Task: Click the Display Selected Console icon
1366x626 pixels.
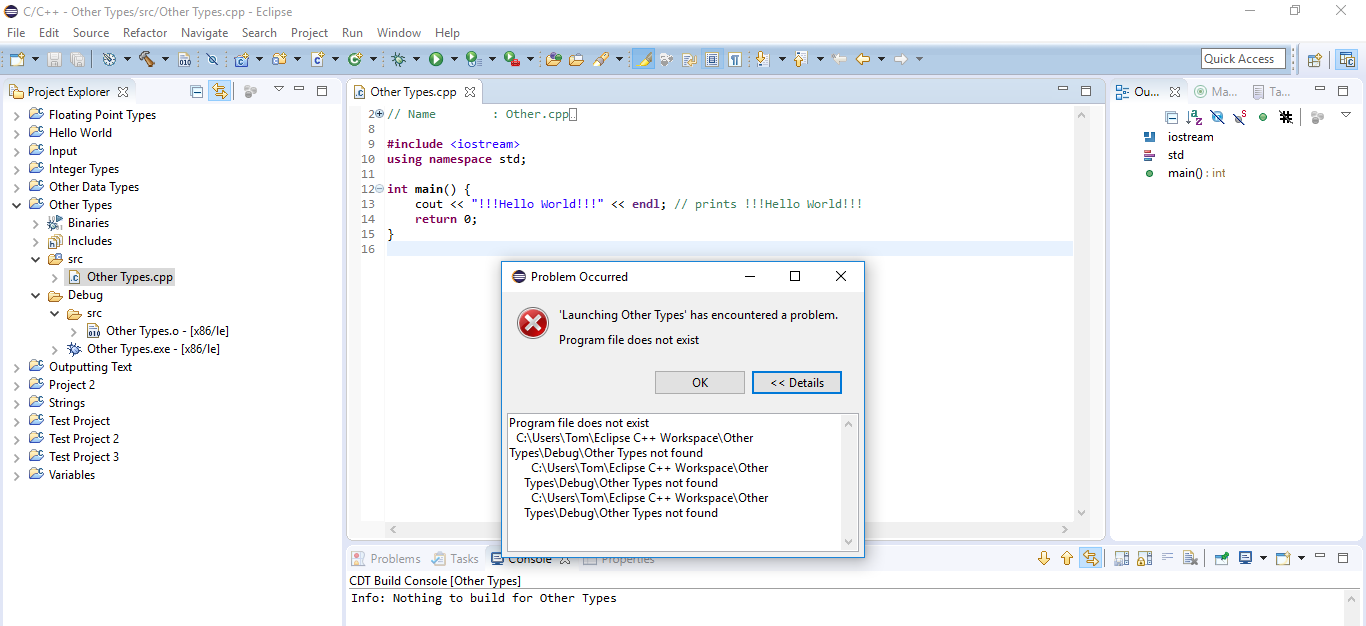Action: [x=1246, y=558]
